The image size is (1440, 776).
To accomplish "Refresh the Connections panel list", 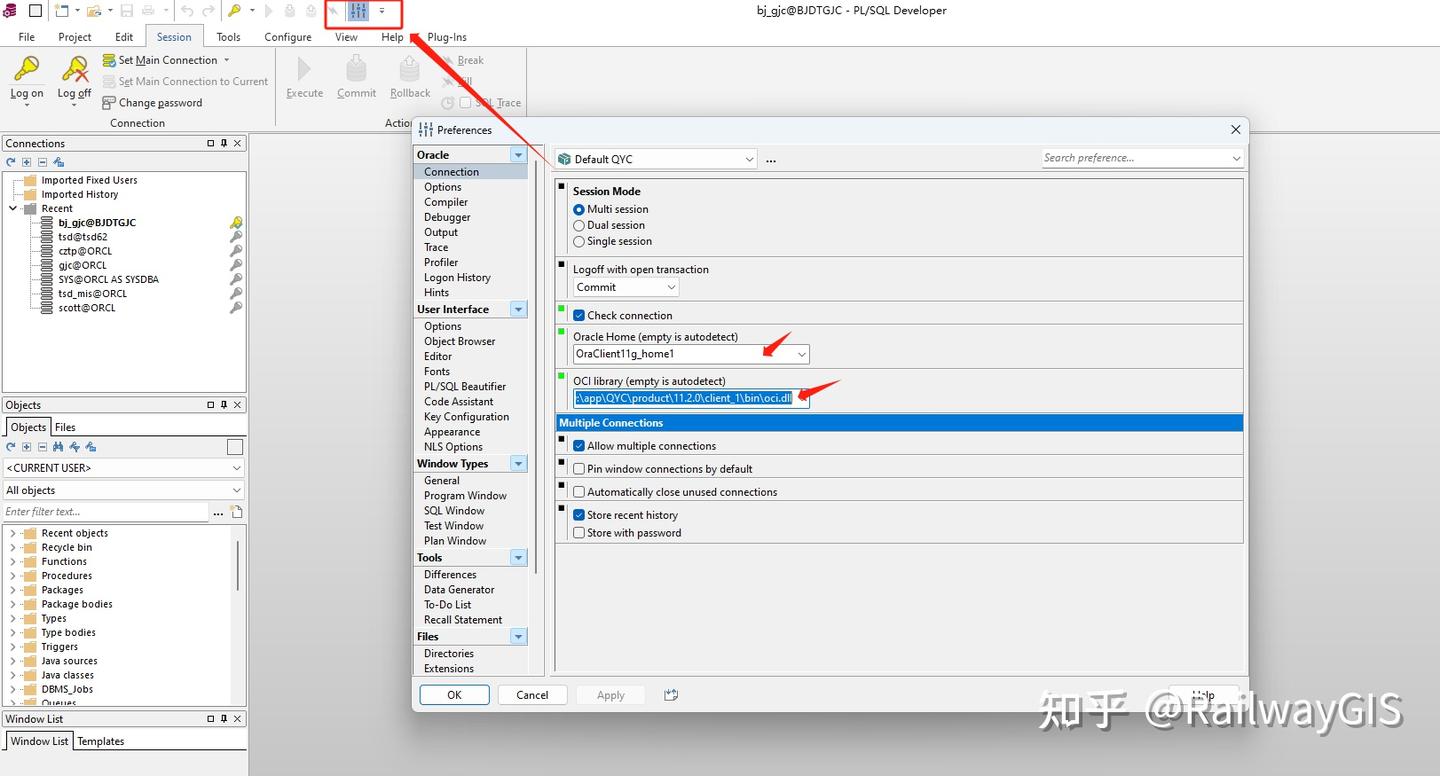I will pos(11,162).
